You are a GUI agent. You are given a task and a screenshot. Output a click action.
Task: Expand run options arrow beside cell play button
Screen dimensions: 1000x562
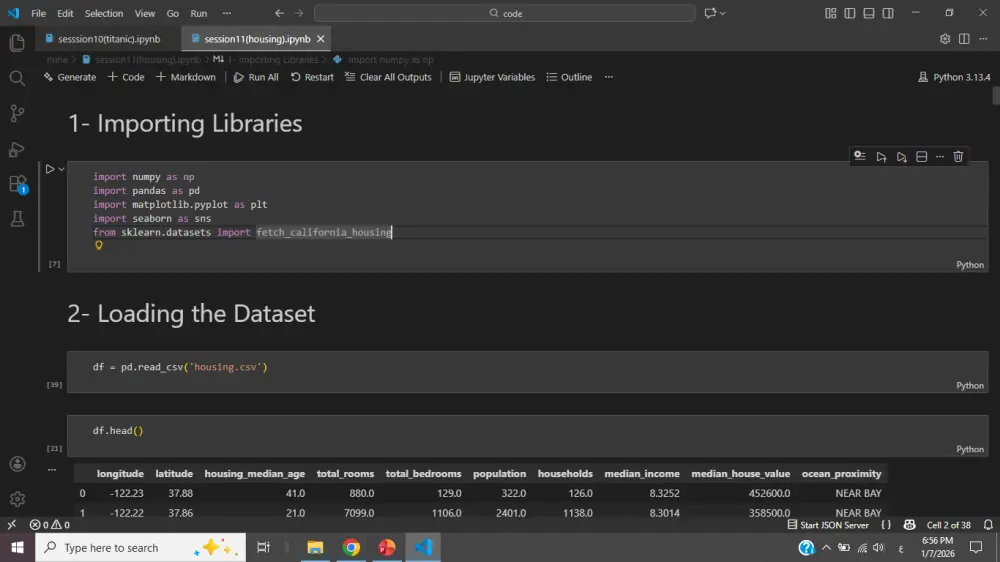(61, 169)
